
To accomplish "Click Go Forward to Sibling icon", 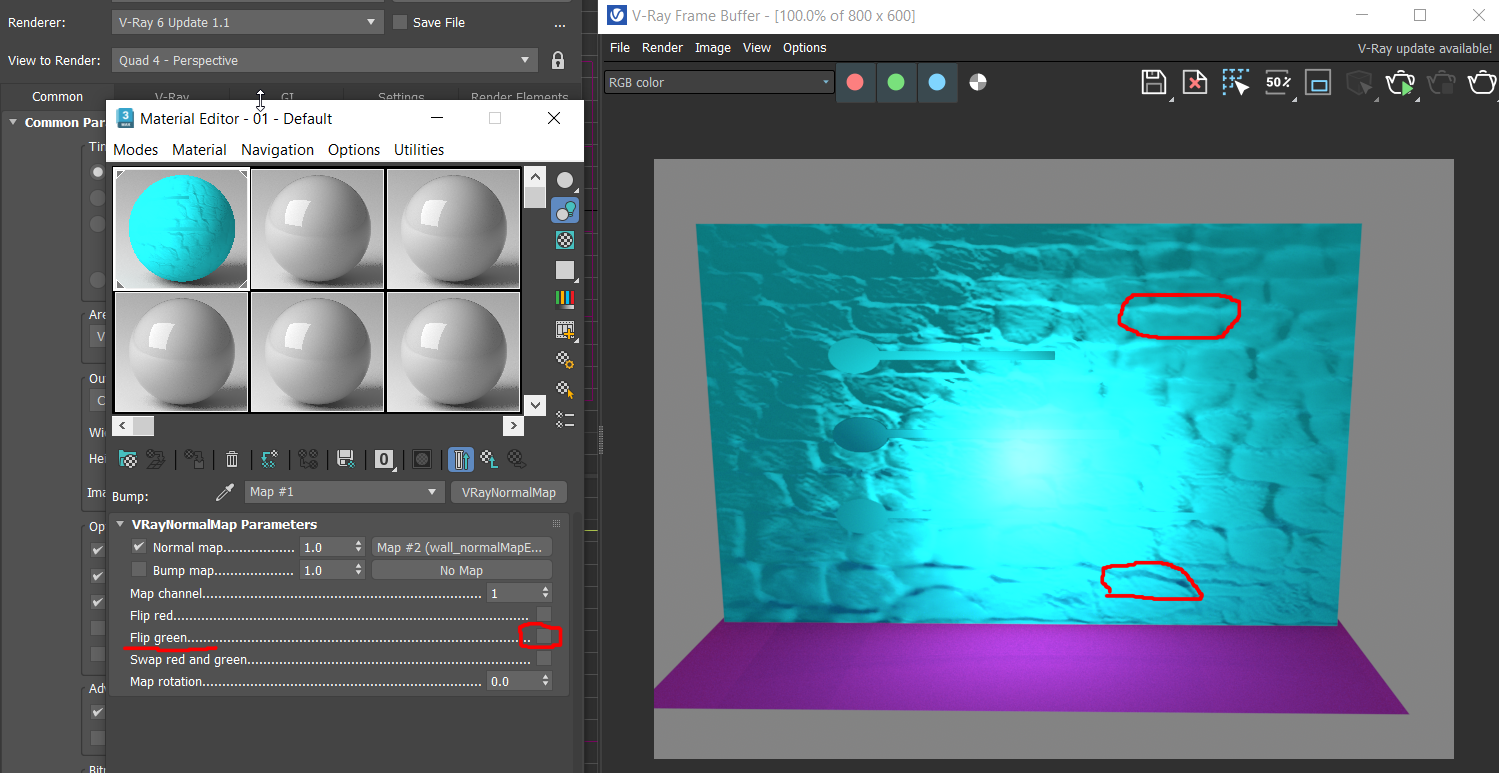I will (x=516, y=459).
